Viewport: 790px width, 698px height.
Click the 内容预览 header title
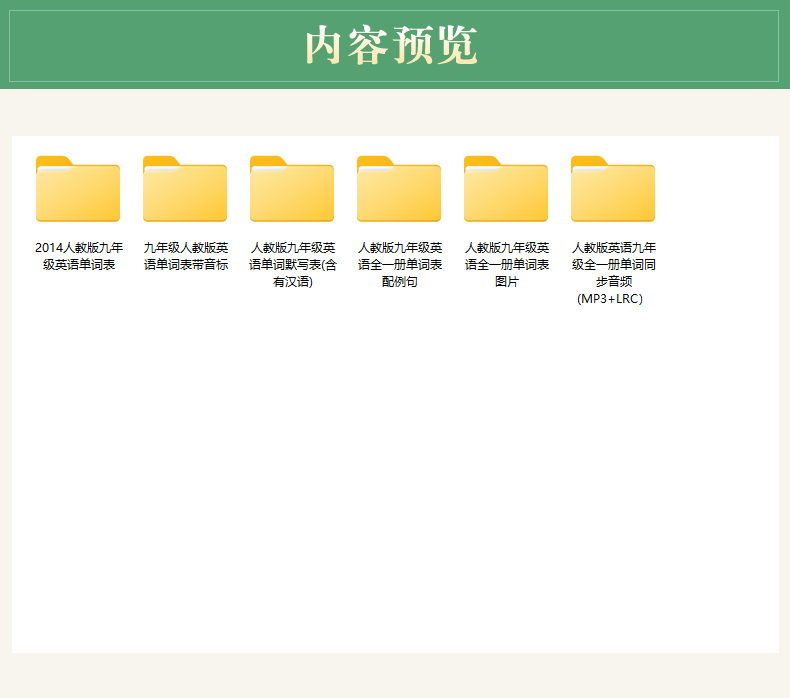coord(391,45)
